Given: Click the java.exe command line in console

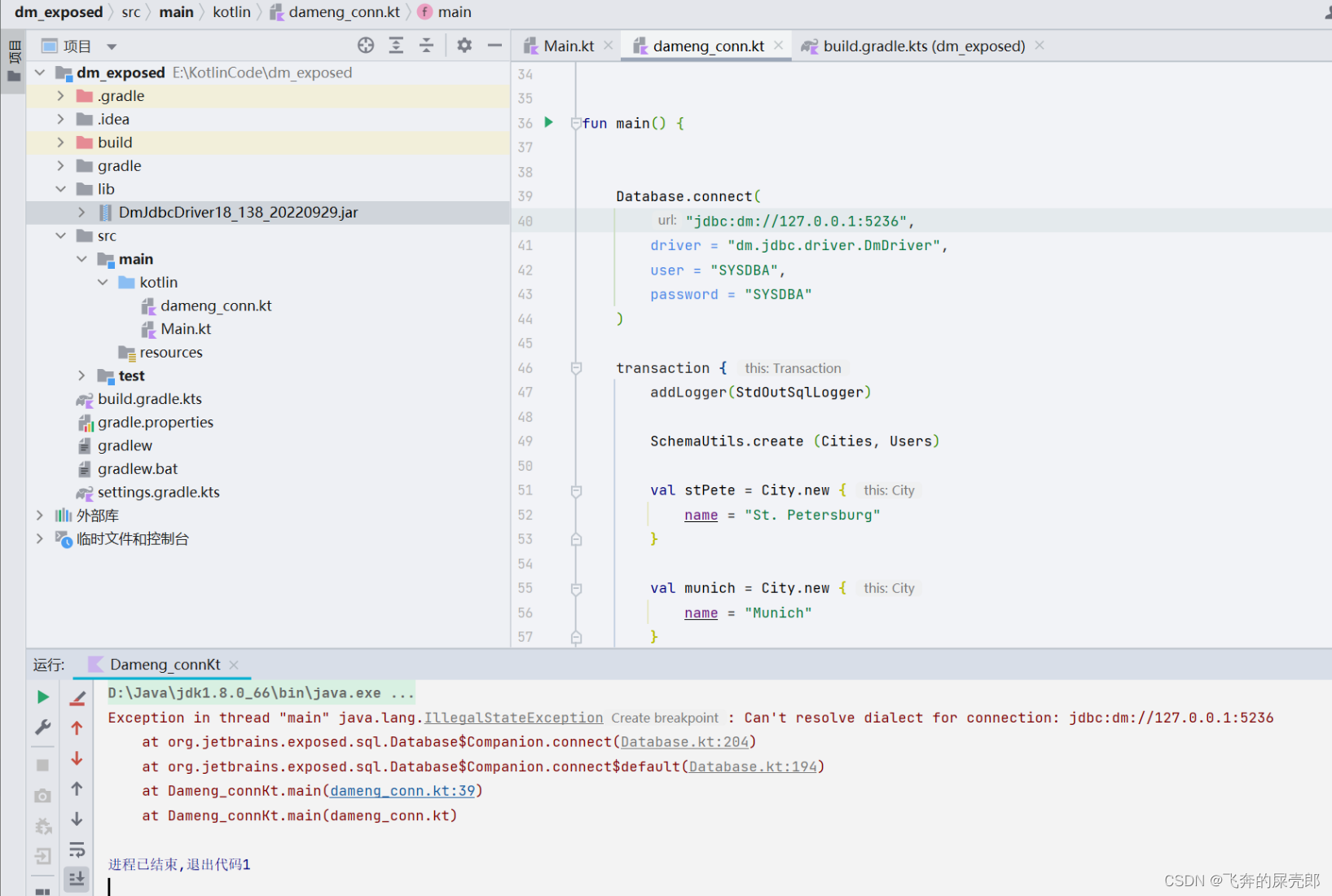Looking at the screenshot, I should point(261,693).
